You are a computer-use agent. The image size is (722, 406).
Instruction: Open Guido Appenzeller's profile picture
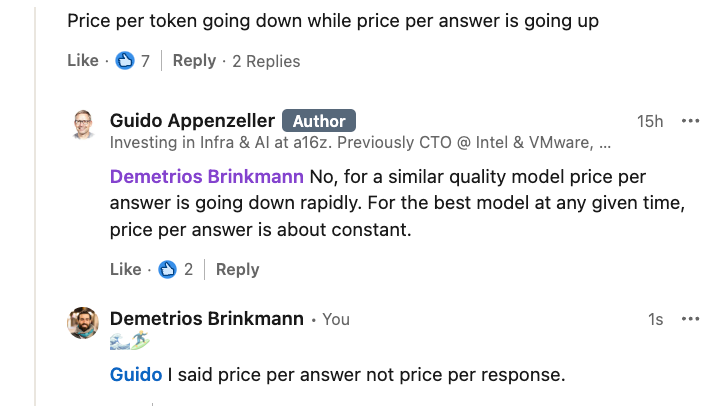pos(84,124)
